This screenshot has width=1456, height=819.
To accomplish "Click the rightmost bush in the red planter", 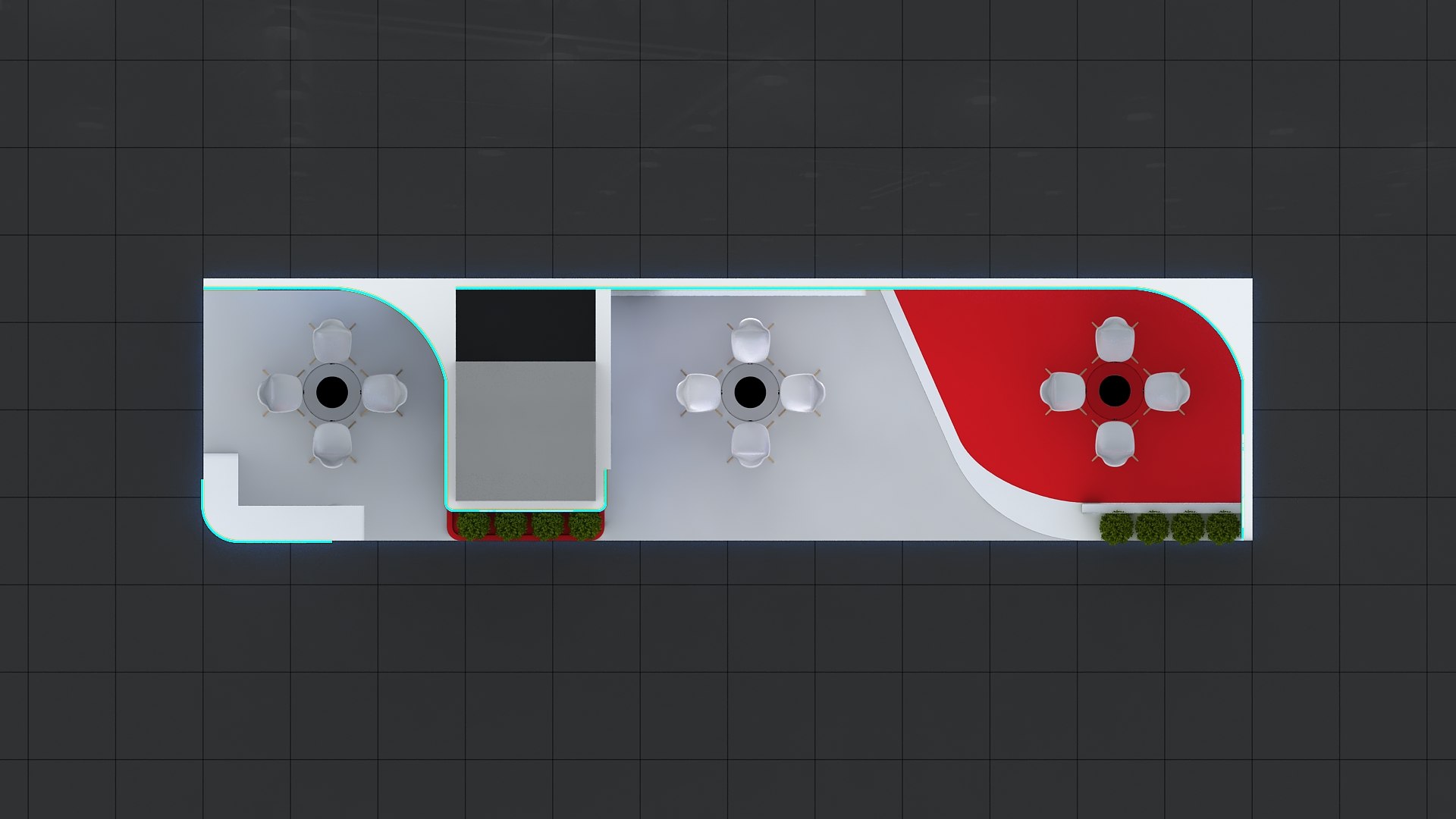I will pos(584,526).
